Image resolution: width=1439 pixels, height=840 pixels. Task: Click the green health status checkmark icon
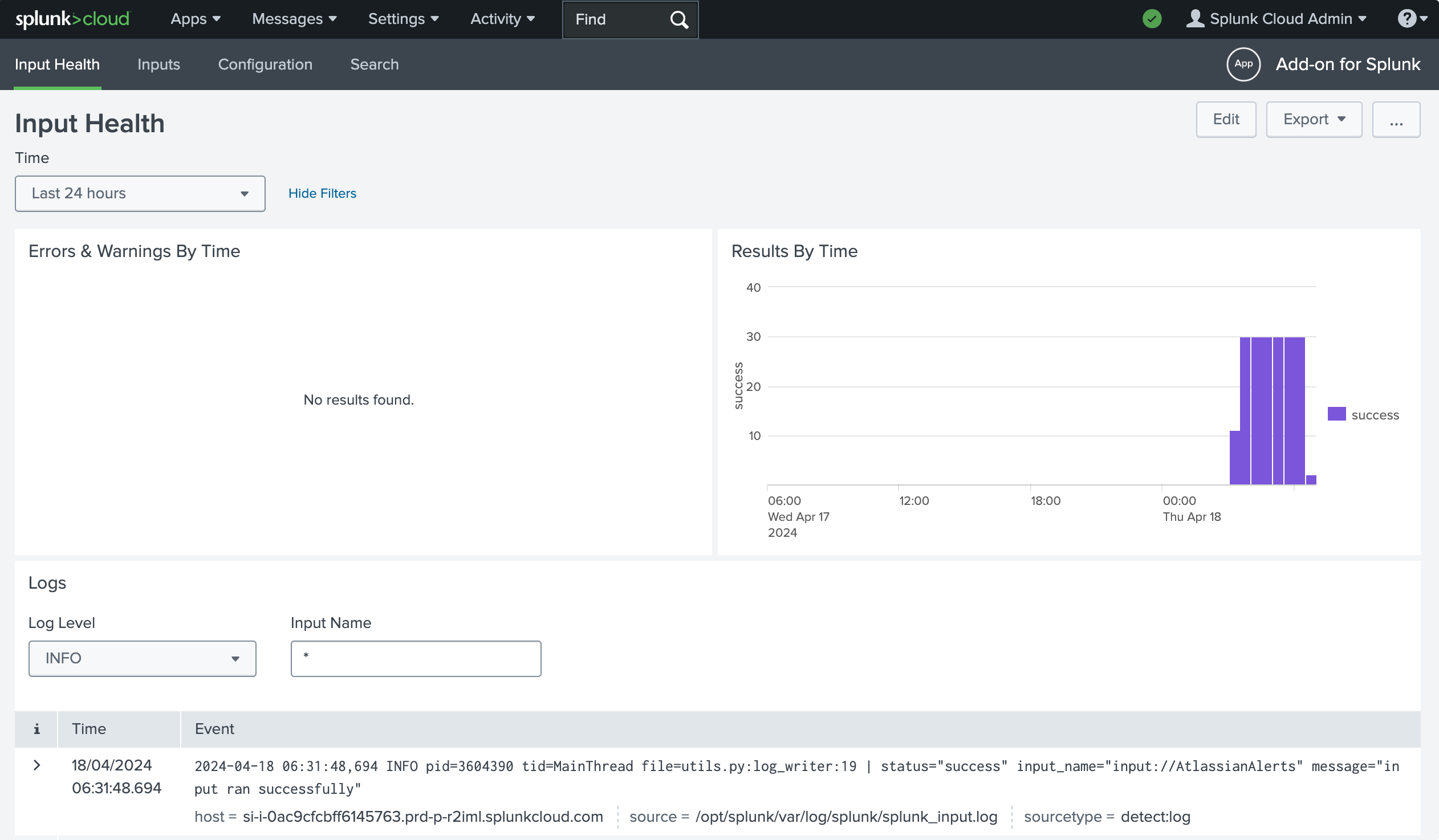click(1152, 19)
